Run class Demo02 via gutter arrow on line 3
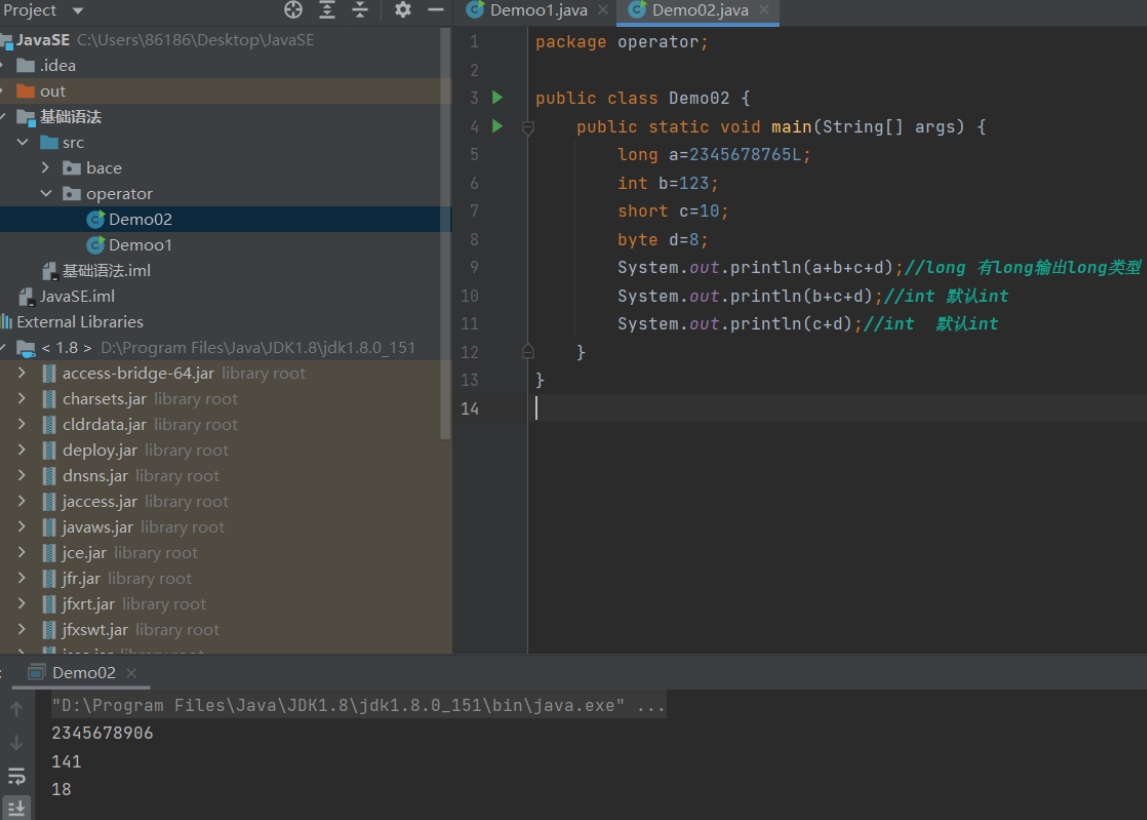 tap(497, 97)
